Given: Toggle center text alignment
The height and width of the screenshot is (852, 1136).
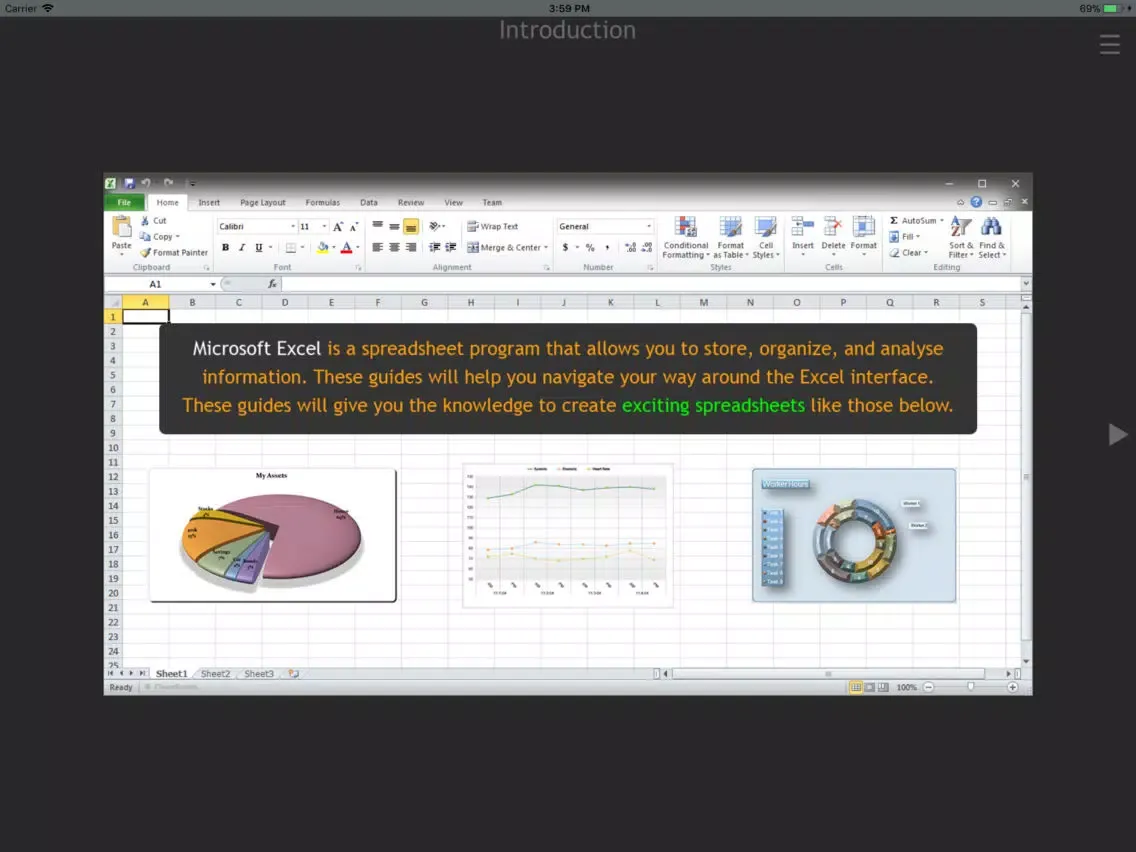Looking at the screenshot, I should 394,248.
